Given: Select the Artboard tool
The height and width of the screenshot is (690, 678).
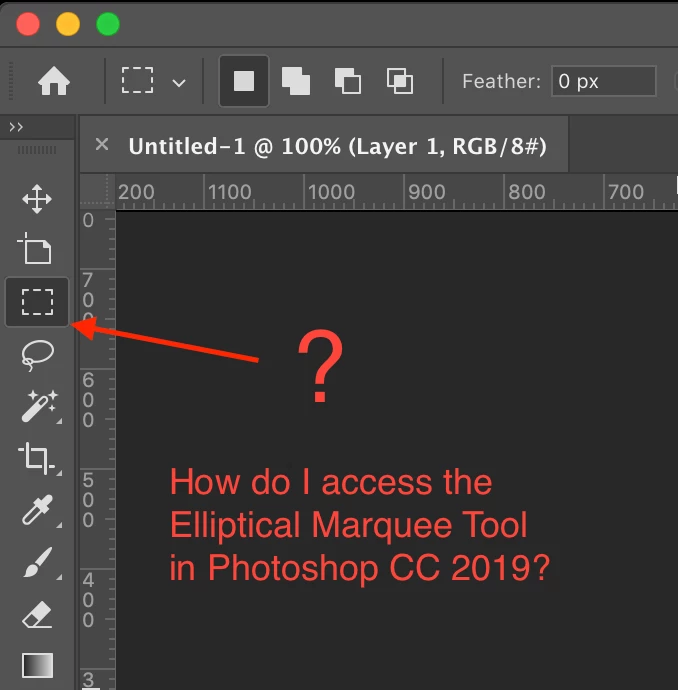Looking at the screenshot, I should click(x=35, y=249).
